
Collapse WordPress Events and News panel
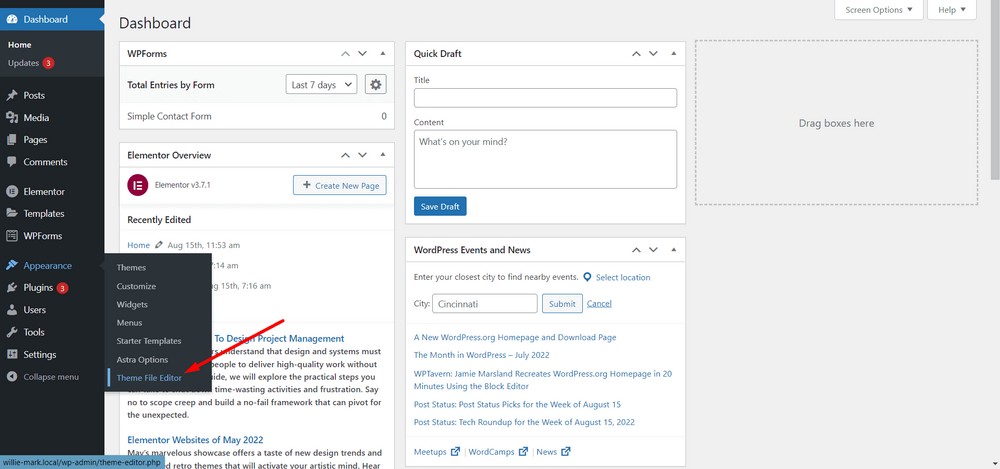[x=673, y=250]
